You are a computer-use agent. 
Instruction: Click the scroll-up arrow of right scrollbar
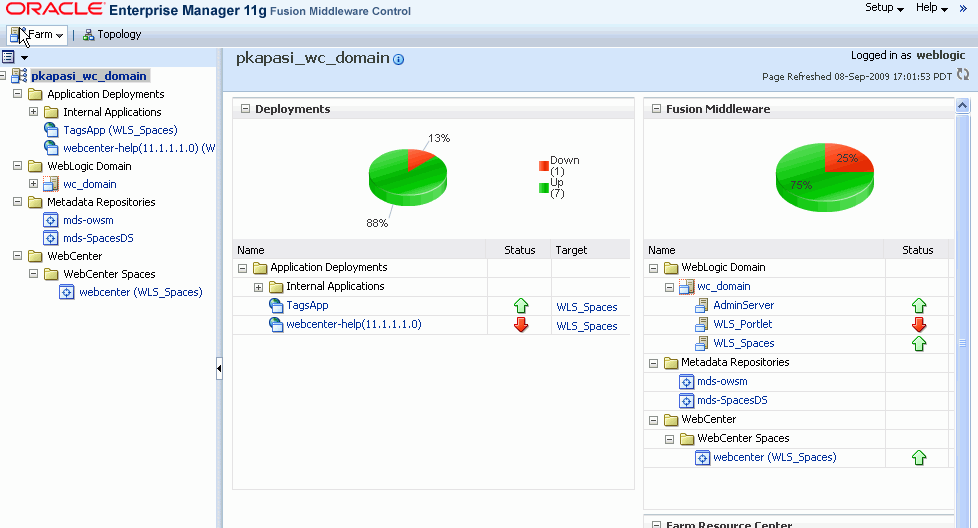(x=962, y=105)
